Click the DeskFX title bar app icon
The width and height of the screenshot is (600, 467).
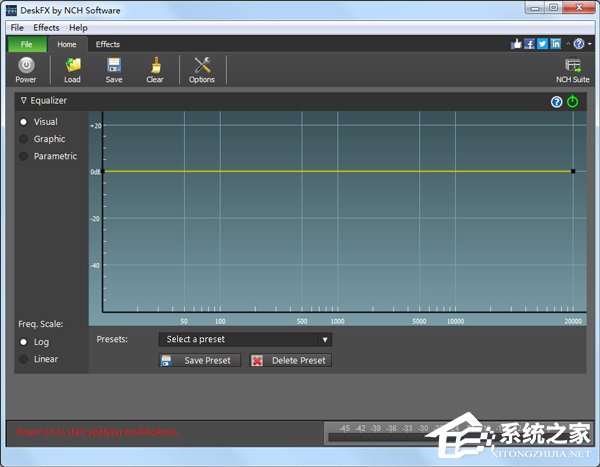(x=11, y=10)
